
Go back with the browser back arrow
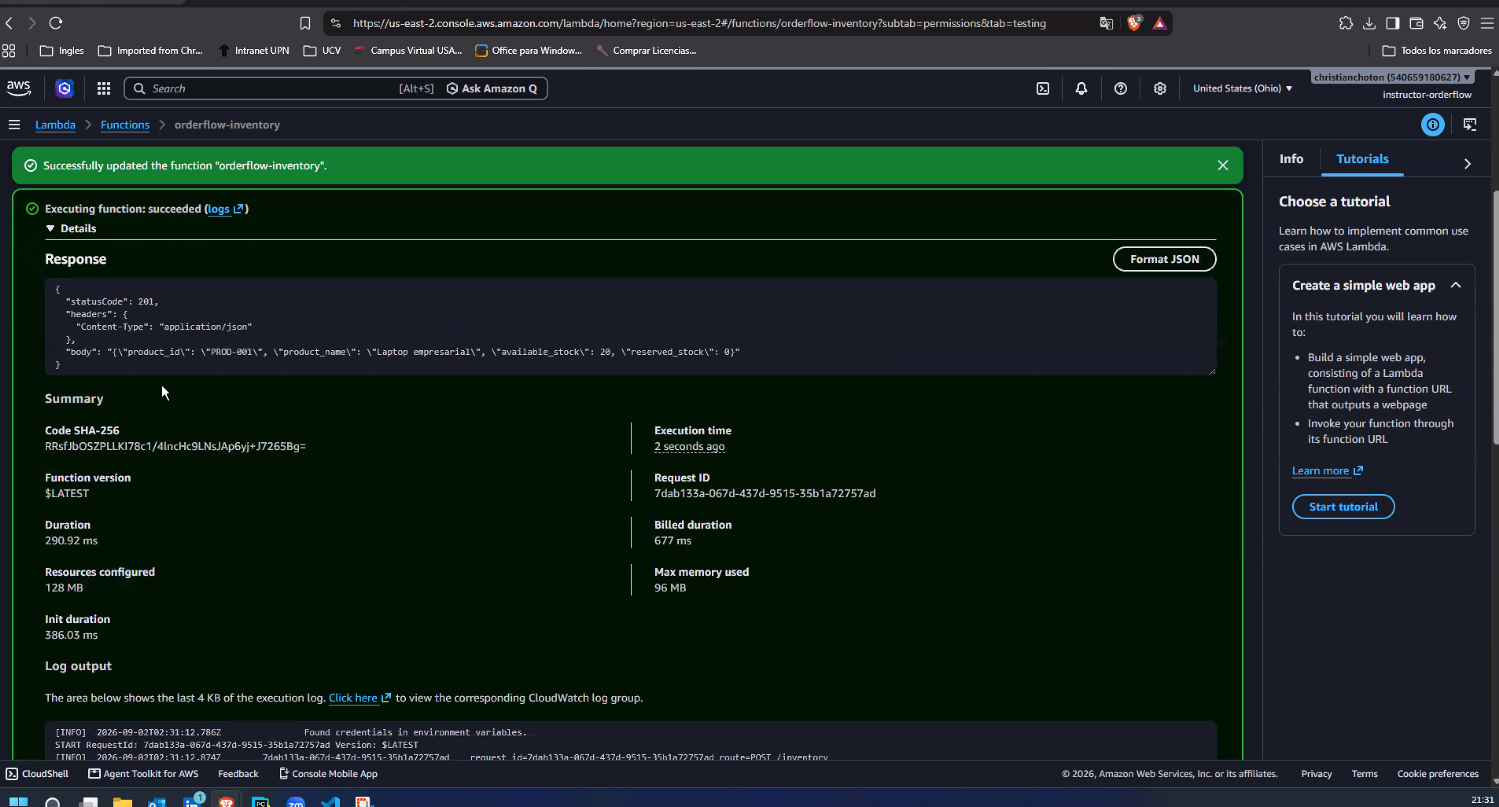[9, 23]
